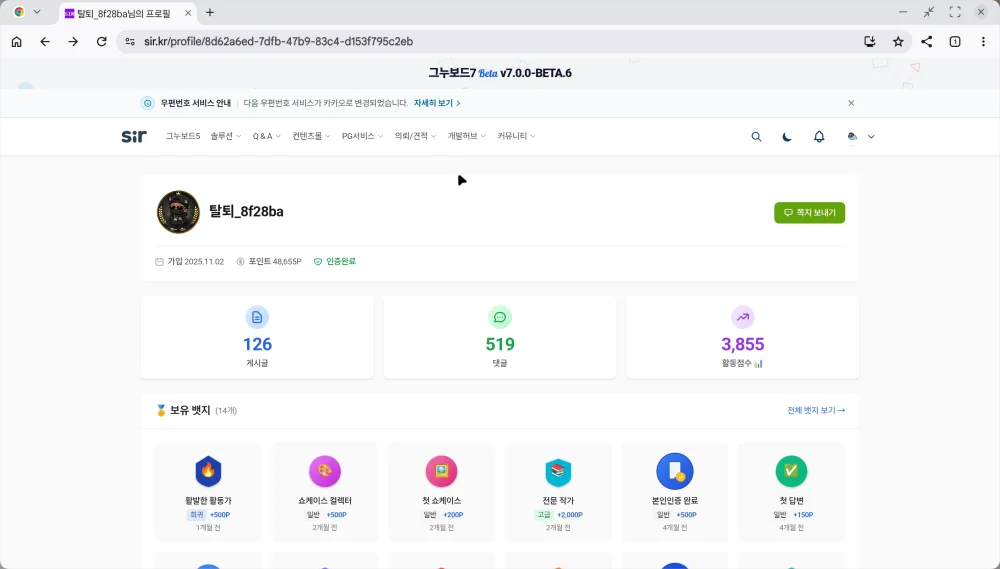
Task: Select the 탈퇴_8f28ba님의 프로필 tab
Action: pyautogui.click(x=128, y=13)
